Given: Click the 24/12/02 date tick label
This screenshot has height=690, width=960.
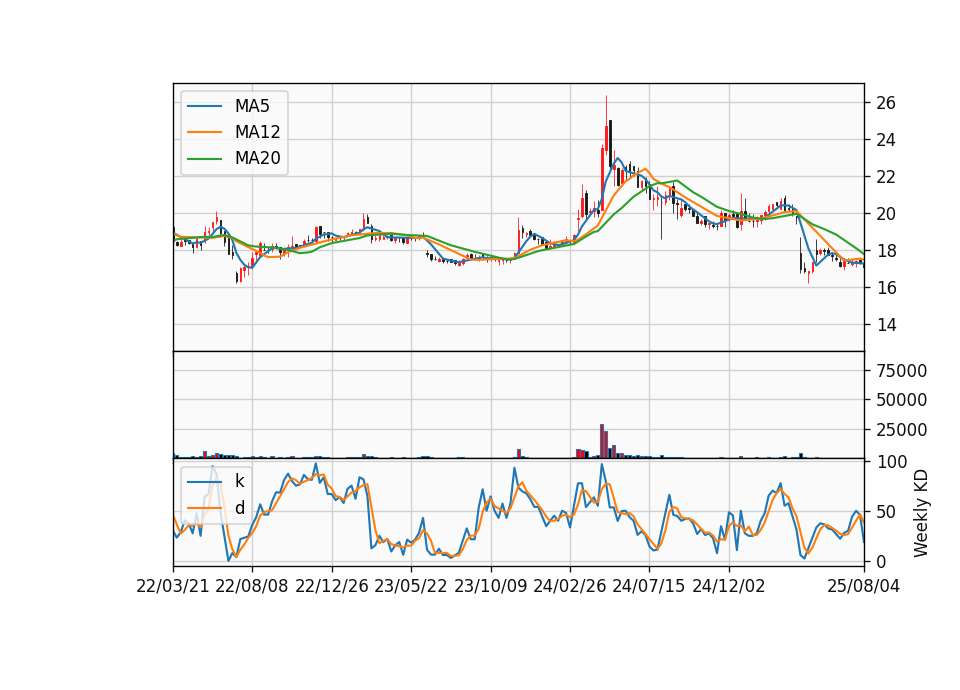Looking at the screenshot, I should pos(729,587).
